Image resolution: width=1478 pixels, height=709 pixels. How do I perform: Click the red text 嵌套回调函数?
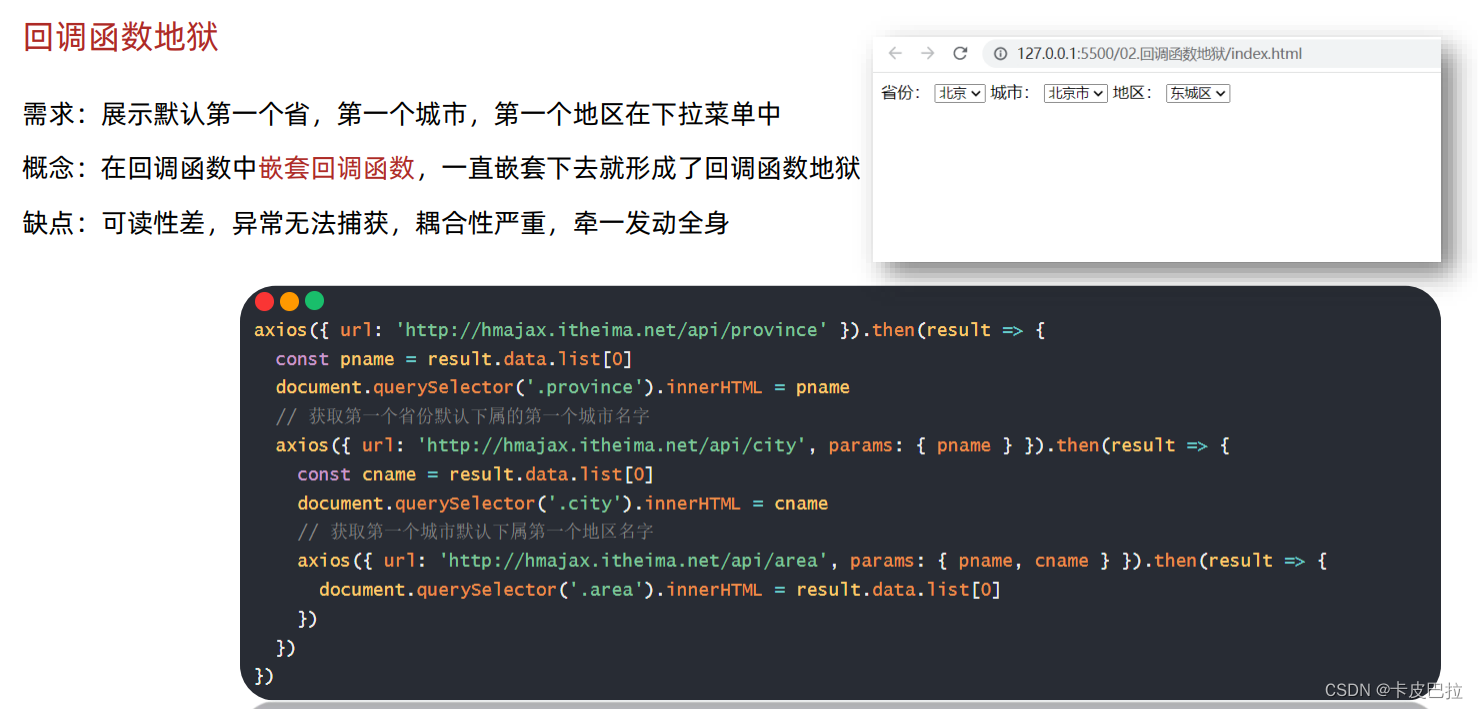tap(337, 168)
